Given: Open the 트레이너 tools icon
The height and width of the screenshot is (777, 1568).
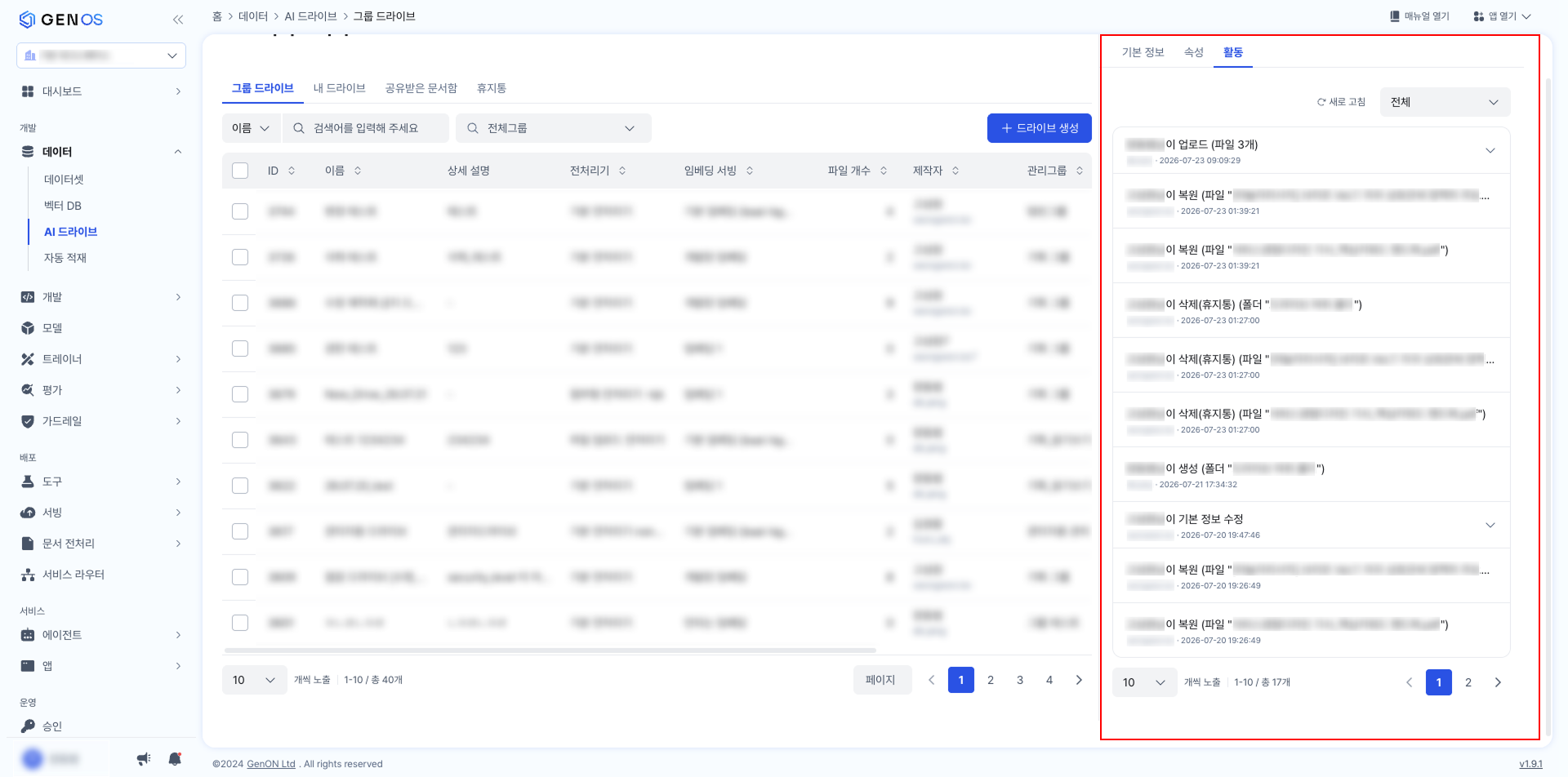Looking at the screenshot, I should tap(28, 359).
